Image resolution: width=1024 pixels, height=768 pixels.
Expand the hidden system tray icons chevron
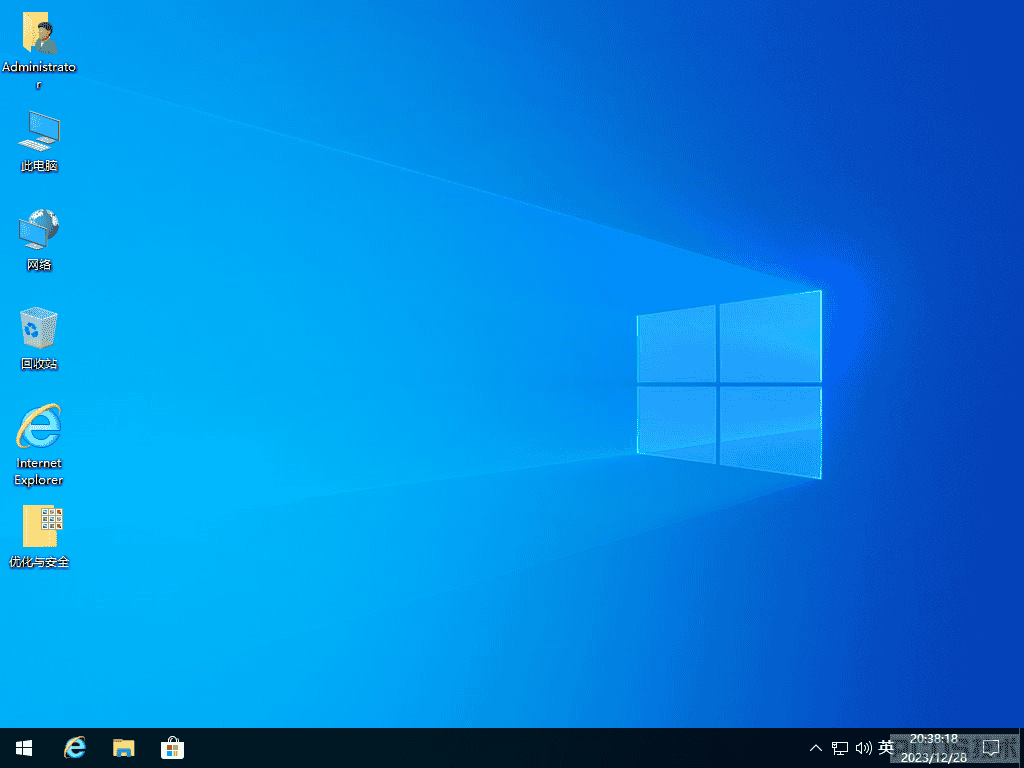(x=816, y=748)
